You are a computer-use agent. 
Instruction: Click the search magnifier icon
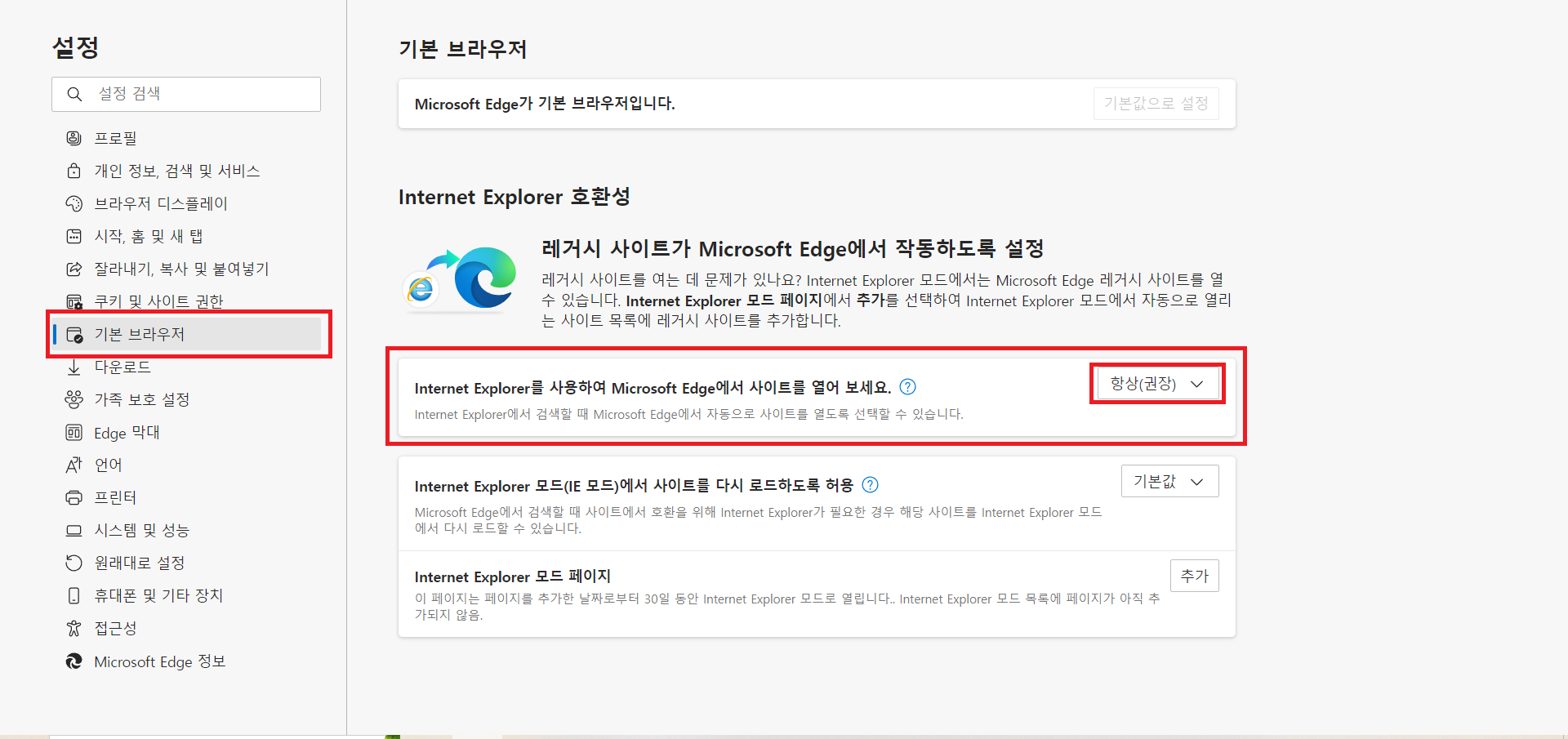point(74,94)
